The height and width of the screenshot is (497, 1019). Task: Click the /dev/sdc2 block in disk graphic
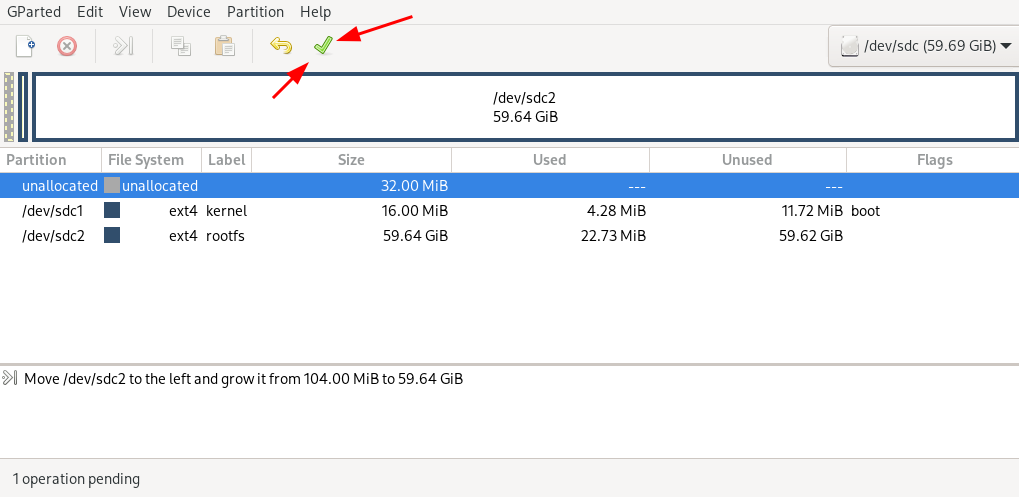pos(525,107)
